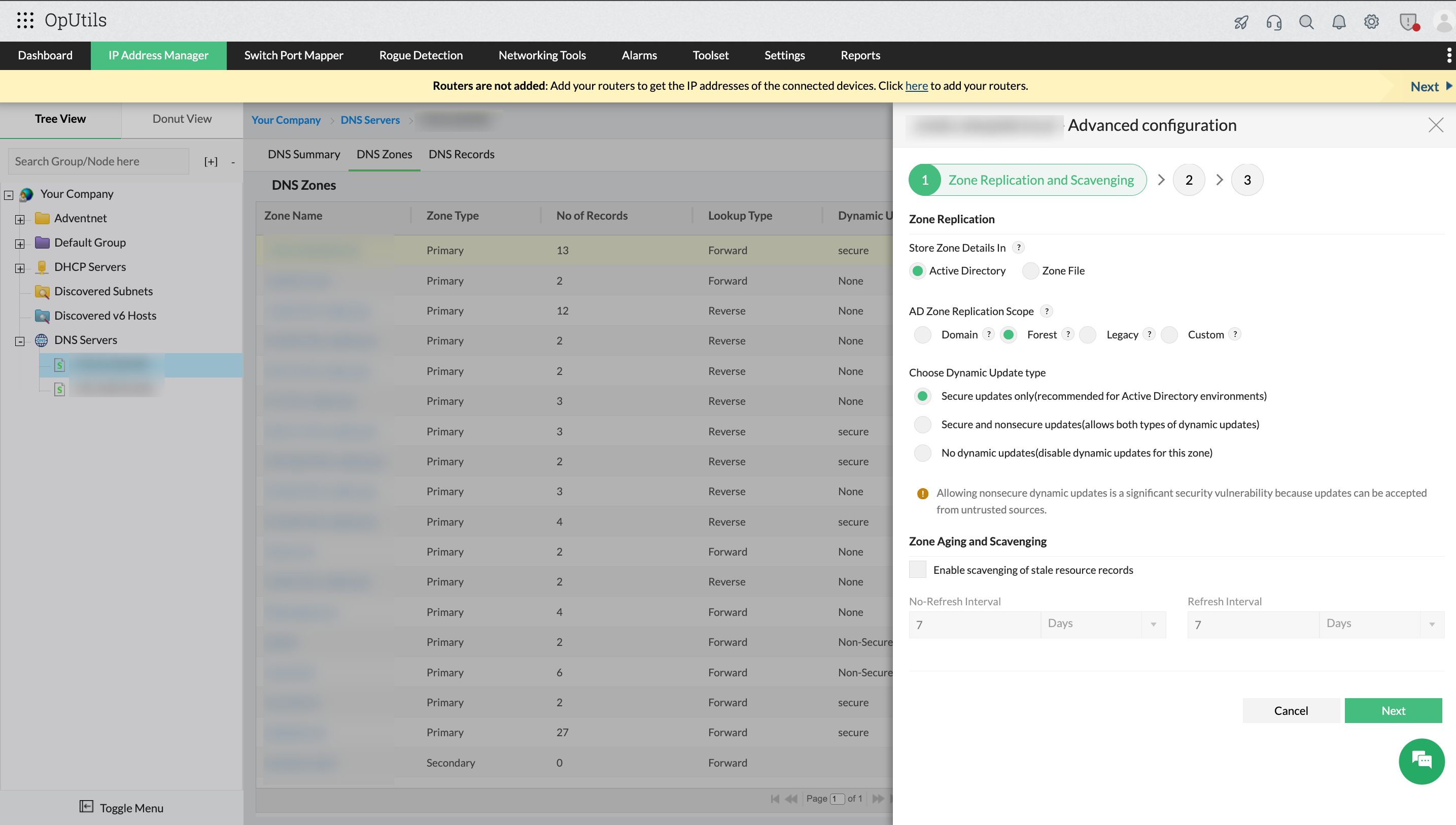Switch to DNS Records tab
This screenshot has width=1456, height=825.
pos(461,154)
